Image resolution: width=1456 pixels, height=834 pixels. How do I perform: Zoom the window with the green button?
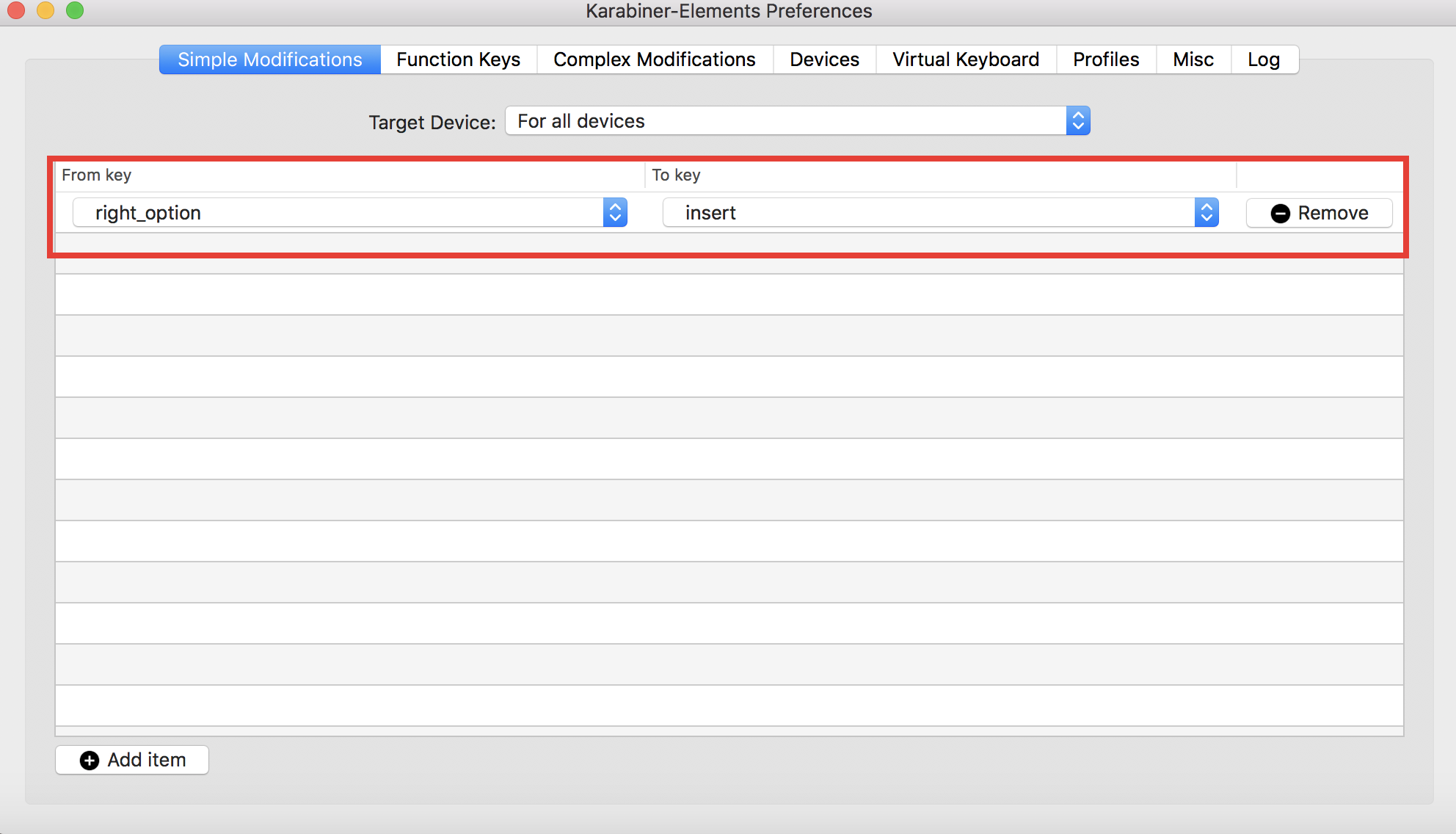tap(75, 10)
